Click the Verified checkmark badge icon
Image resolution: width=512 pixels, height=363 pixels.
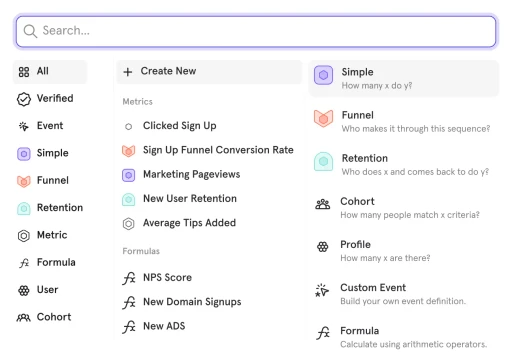pyautogui.click(x=24, y=99)
